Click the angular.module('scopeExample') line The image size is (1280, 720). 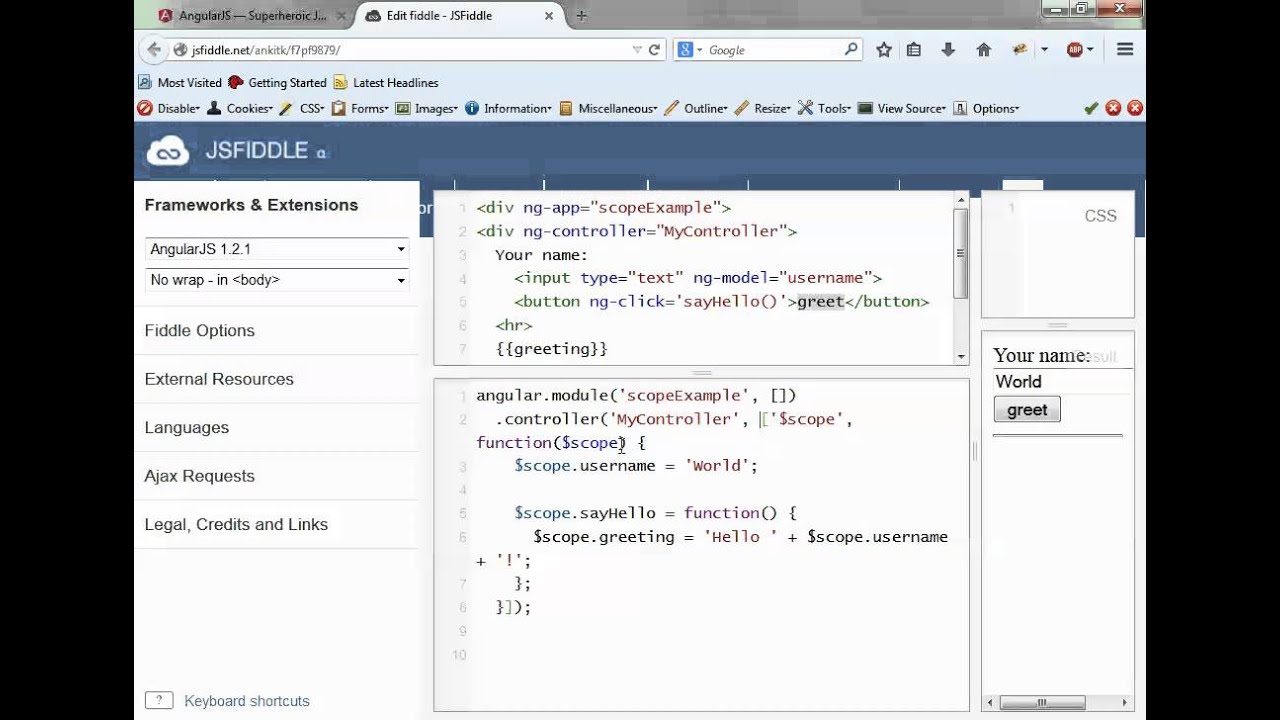coord(636,396)
